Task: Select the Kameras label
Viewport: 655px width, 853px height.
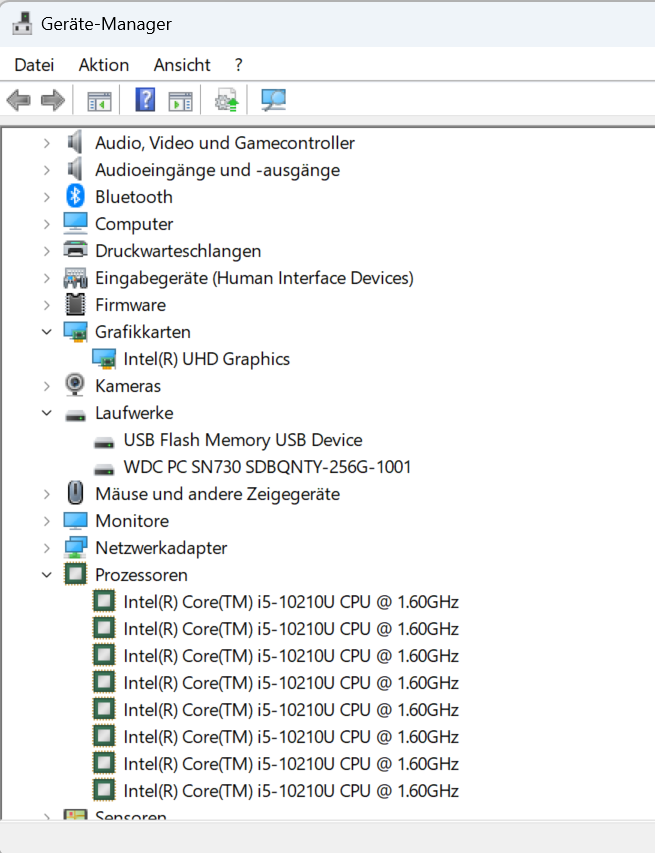Action: (x=128, y=386)
